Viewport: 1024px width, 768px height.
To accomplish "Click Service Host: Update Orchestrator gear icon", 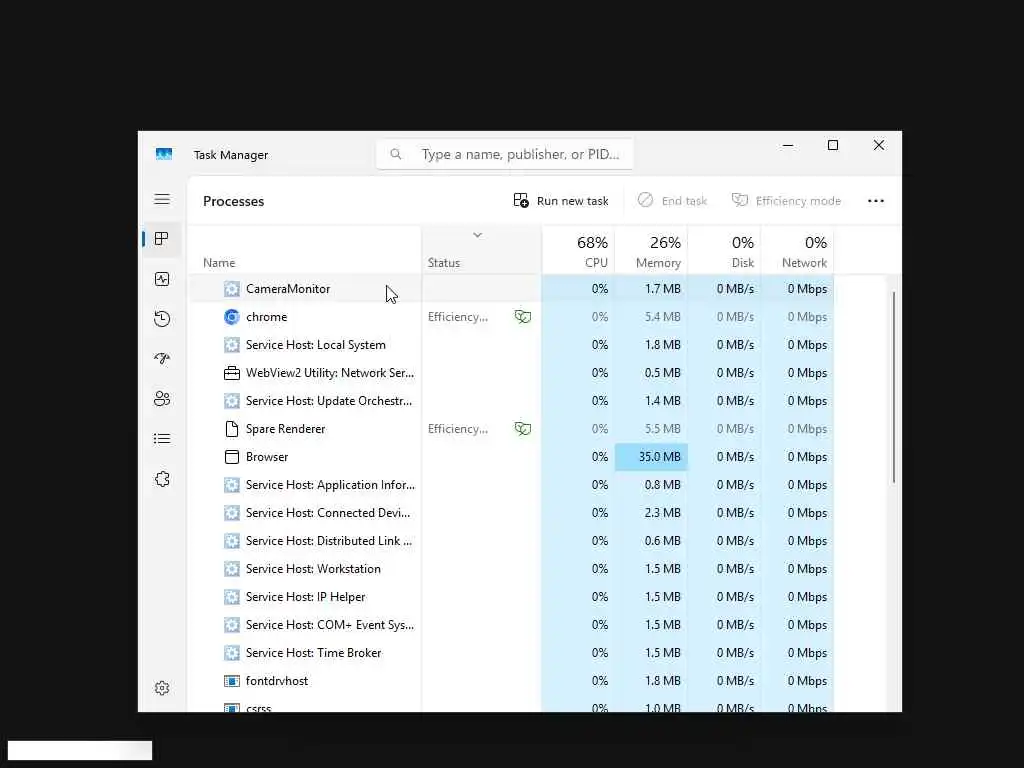I will click(232, 401).
